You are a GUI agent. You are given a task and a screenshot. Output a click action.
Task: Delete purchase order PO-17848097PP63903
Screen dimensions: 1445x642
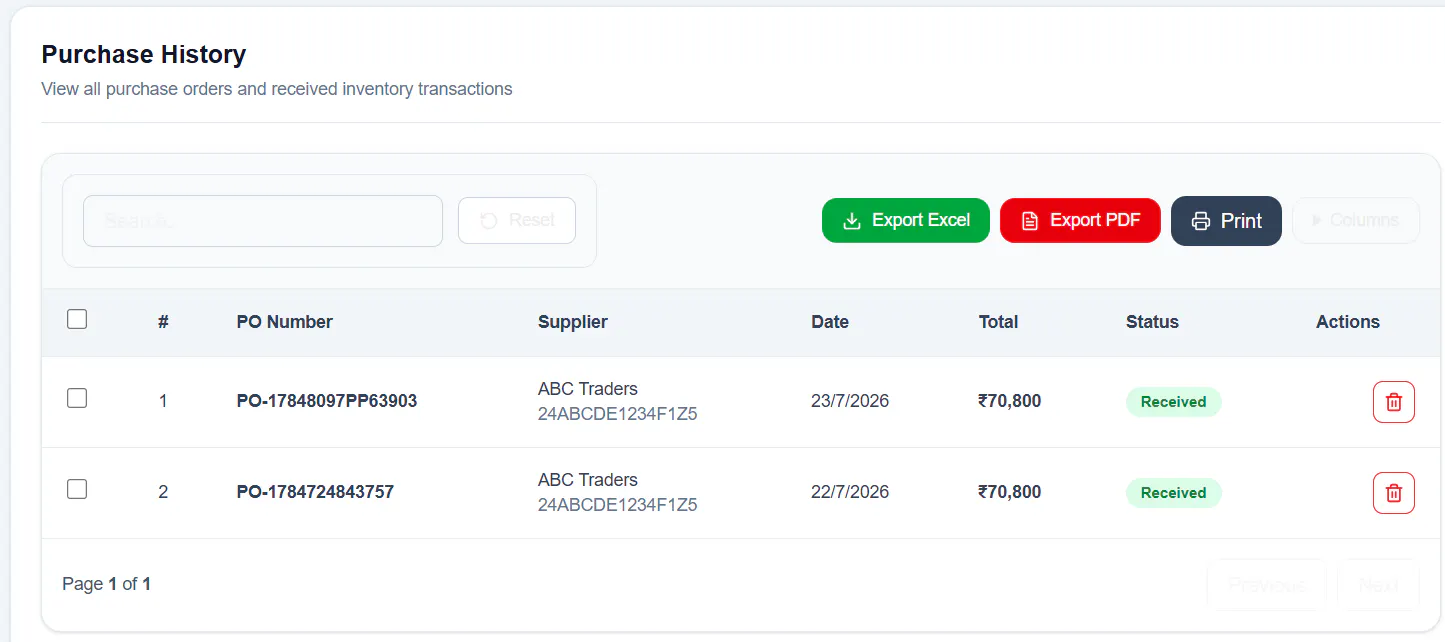coord(1393,402)
